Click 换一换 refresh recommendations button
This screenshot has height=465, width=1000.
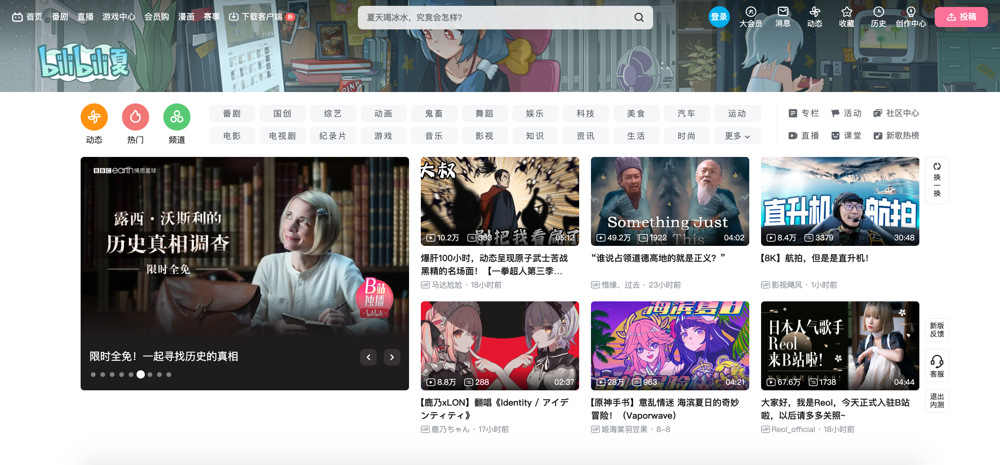point(937,179)
